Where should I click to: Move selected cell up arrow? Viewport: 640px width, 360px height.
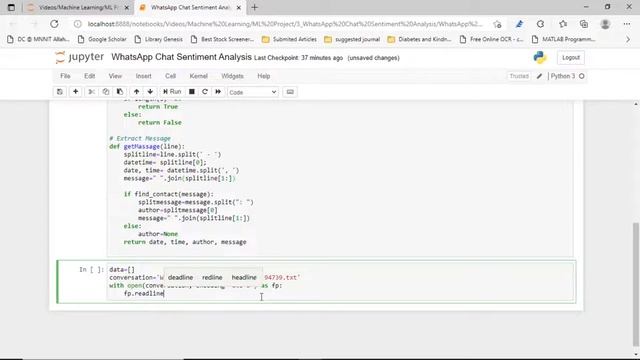pyautogui.click(x=136, y=92)
